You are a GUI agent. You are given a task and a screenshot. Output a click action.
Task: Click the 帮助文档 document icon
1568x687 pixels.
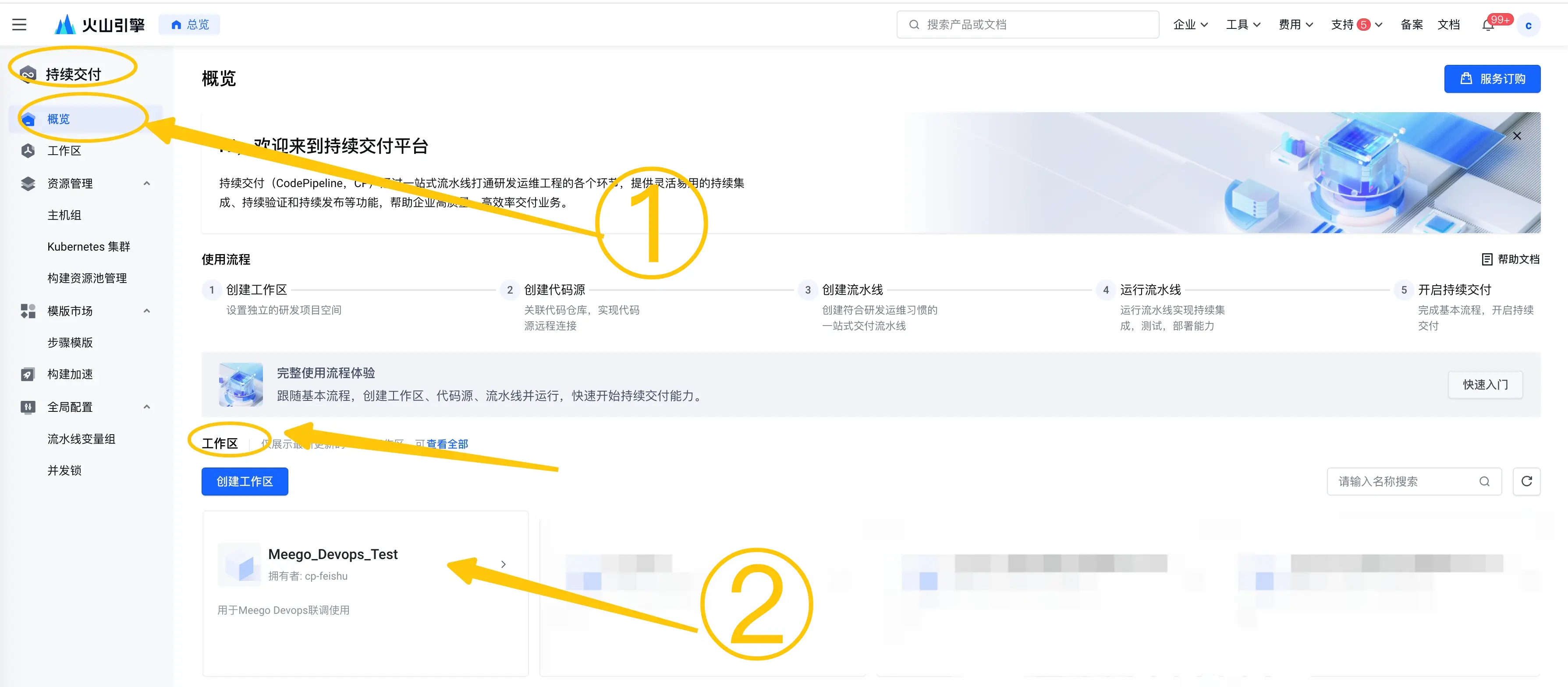click(x=1486, y=259)
